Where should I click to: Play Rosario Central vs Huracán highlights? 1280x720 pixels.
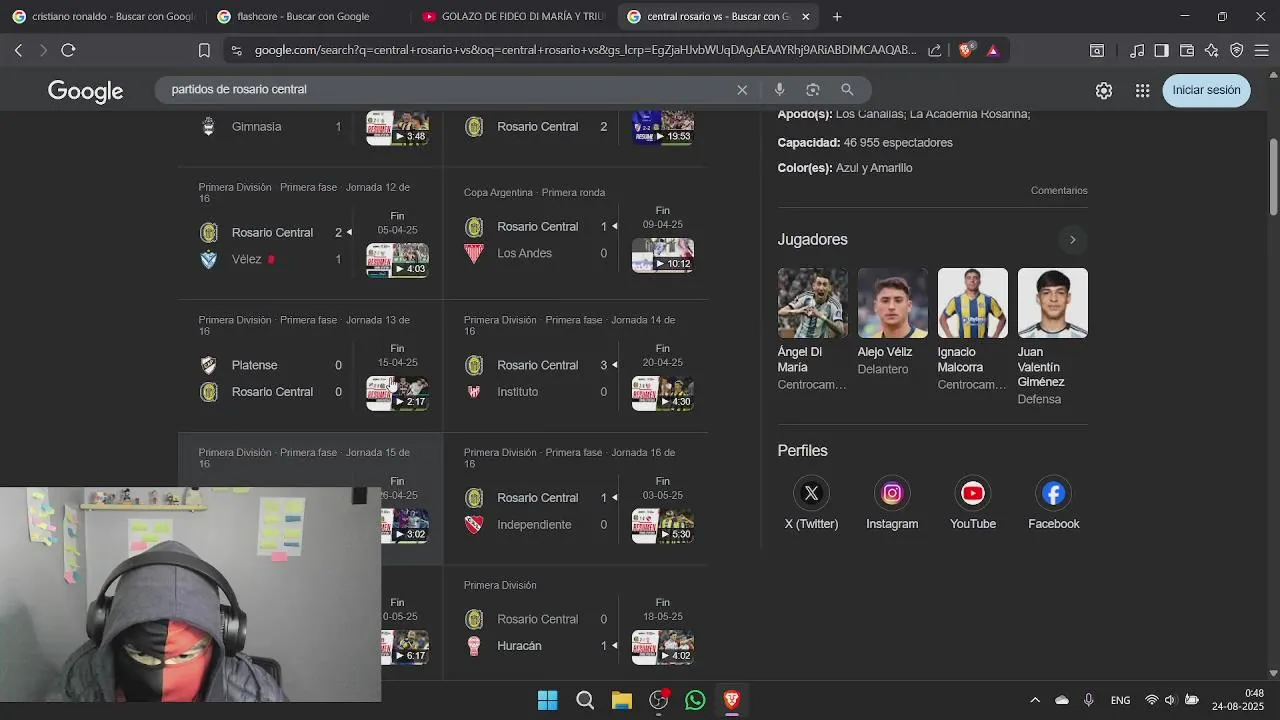pos(662,647)
